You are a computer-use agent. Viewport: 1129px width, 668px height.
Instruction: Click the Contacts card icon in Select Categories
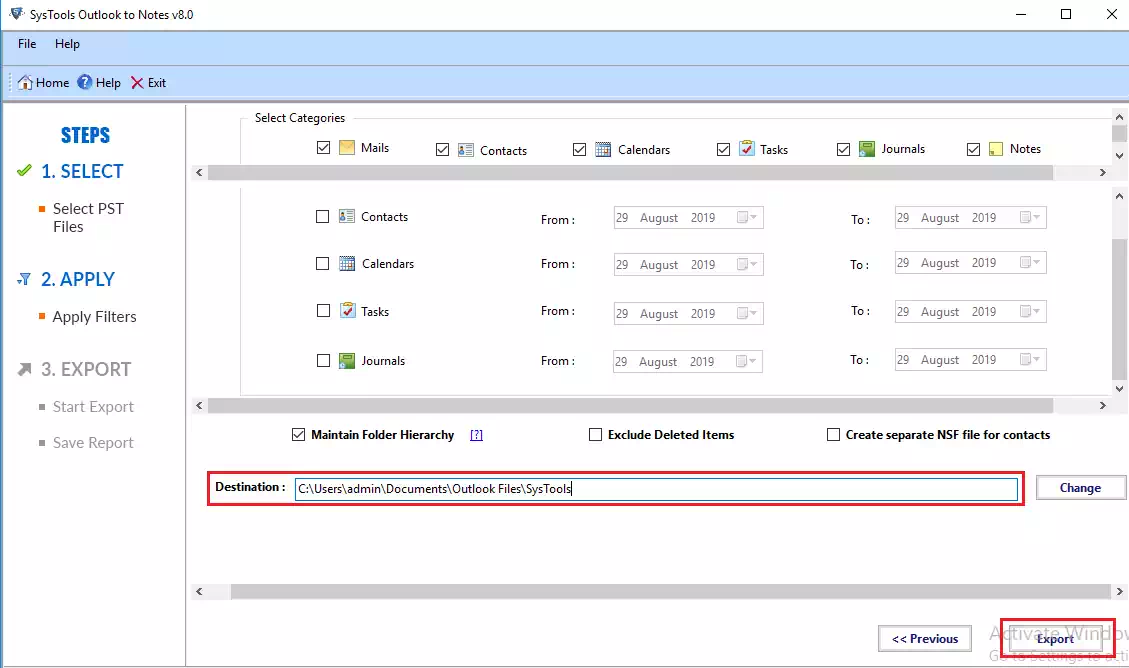click(x=466, y=150)
